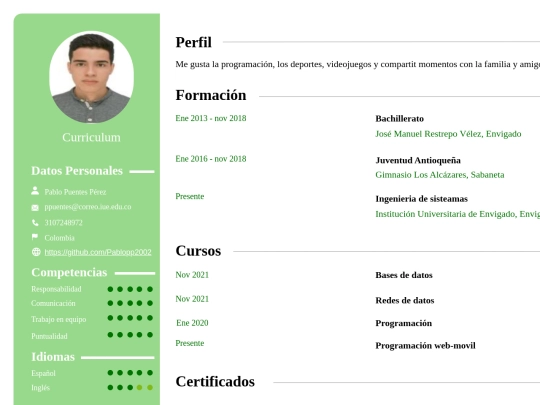Click the Juventud Antioqueña title
The height and width of the screenshot is (405, 540).
click(x=418, y=160)
